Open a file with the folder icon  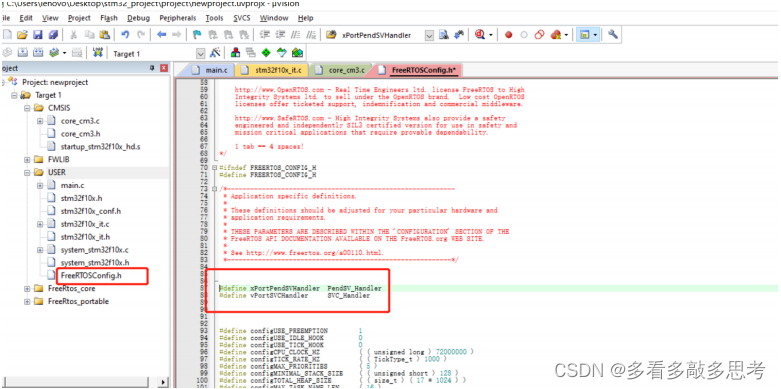click(22, 35)
